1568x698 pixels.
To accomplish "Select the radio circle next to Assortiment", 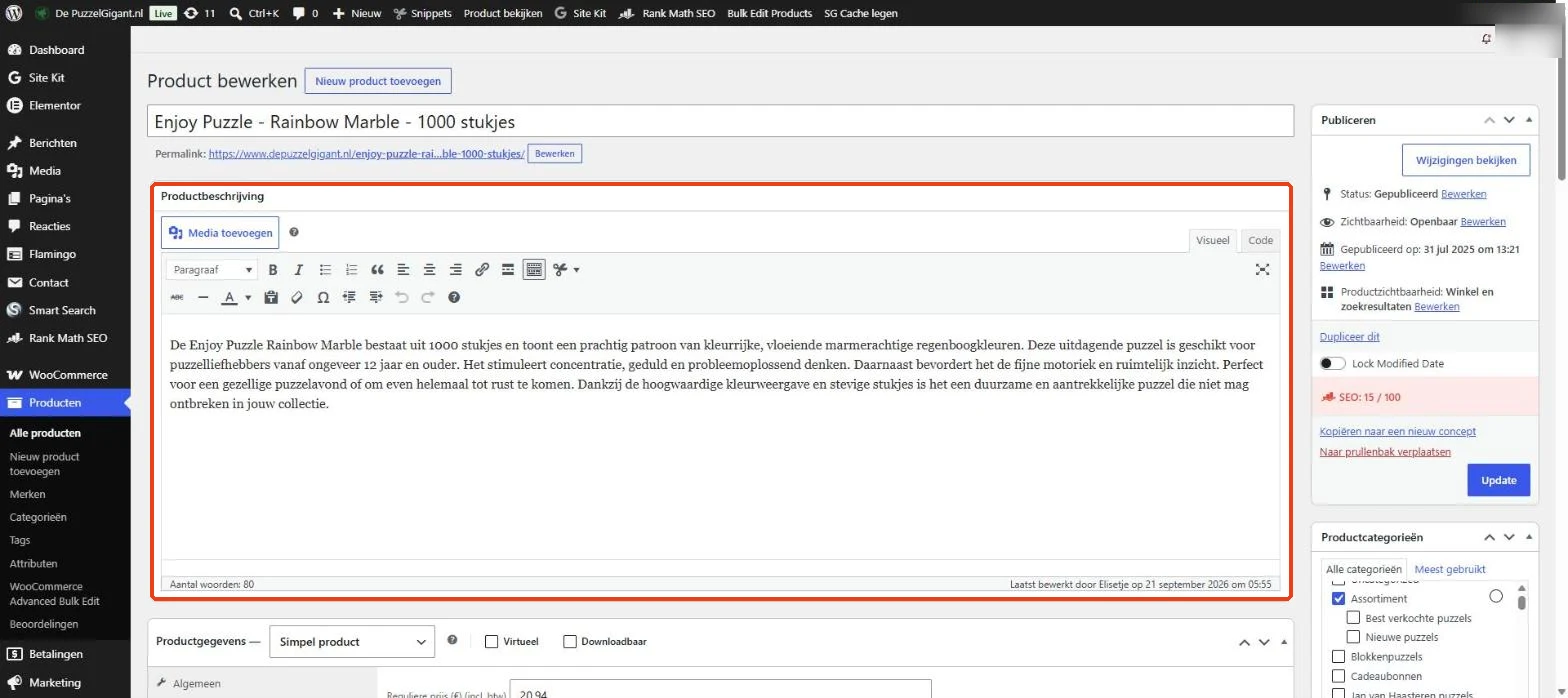I will pos(1496,597).
